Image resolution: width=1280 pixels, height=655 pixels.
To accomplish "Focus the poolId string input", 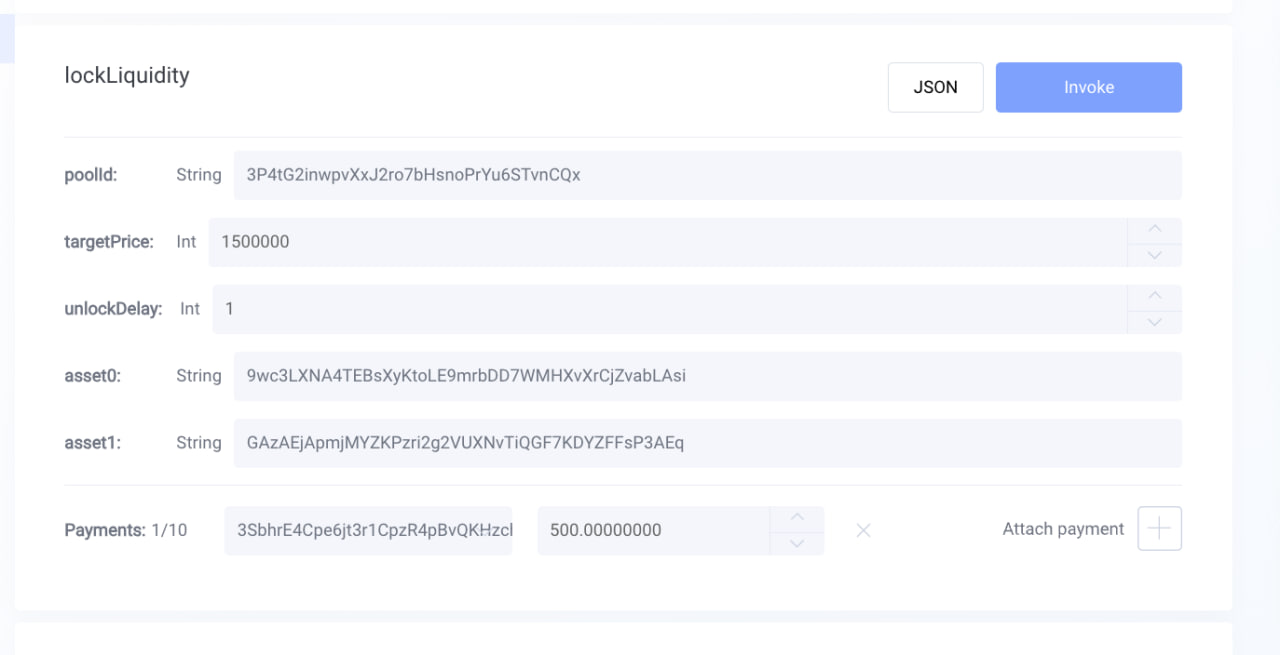I will click(x=708, y=175).
